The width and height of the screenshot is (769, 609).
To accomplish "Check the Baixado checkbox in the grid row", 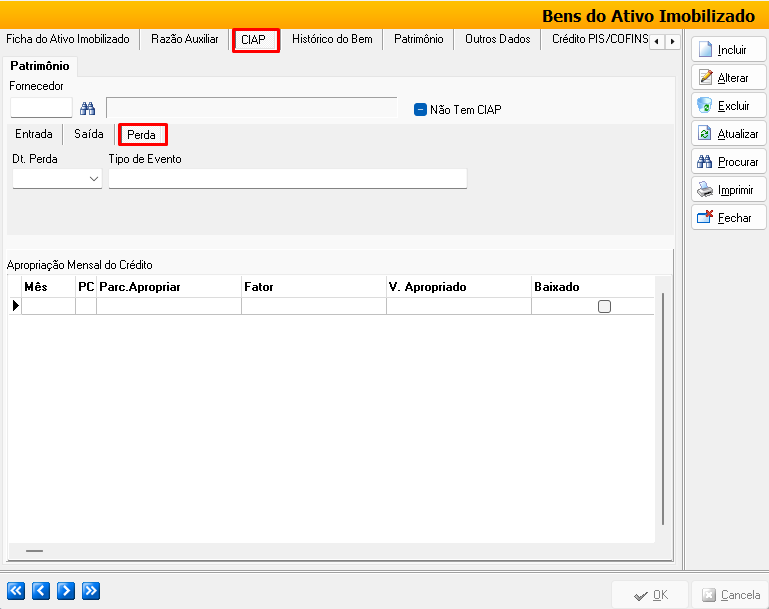I will 604,307.
